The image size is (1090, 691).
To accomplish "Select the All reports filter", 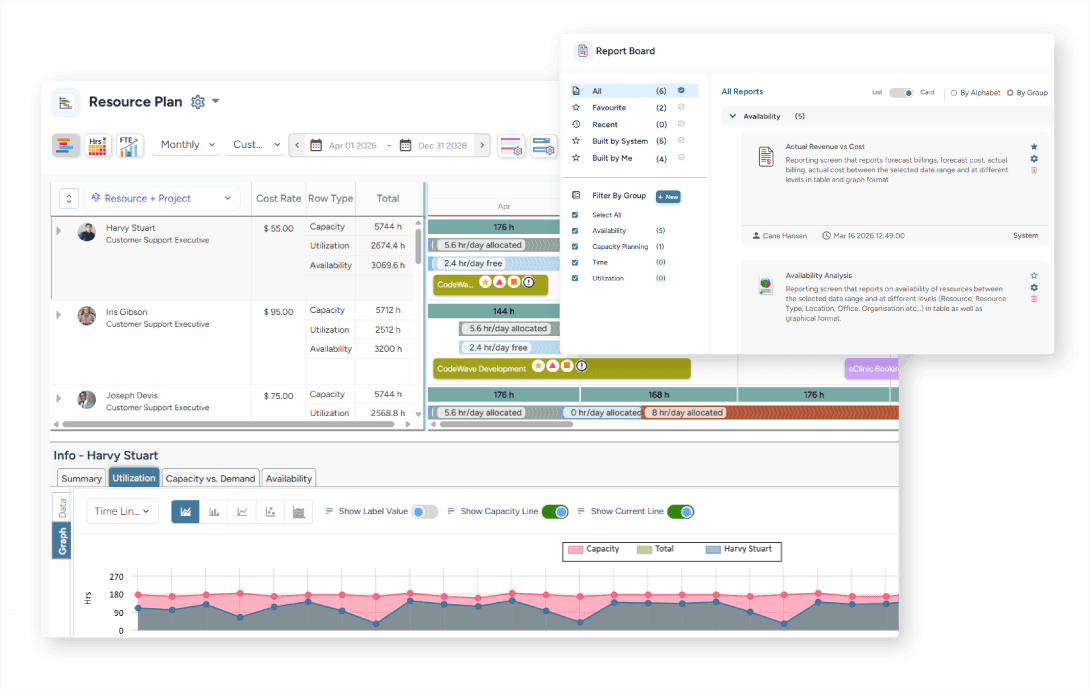I will [x=634, y=91].
